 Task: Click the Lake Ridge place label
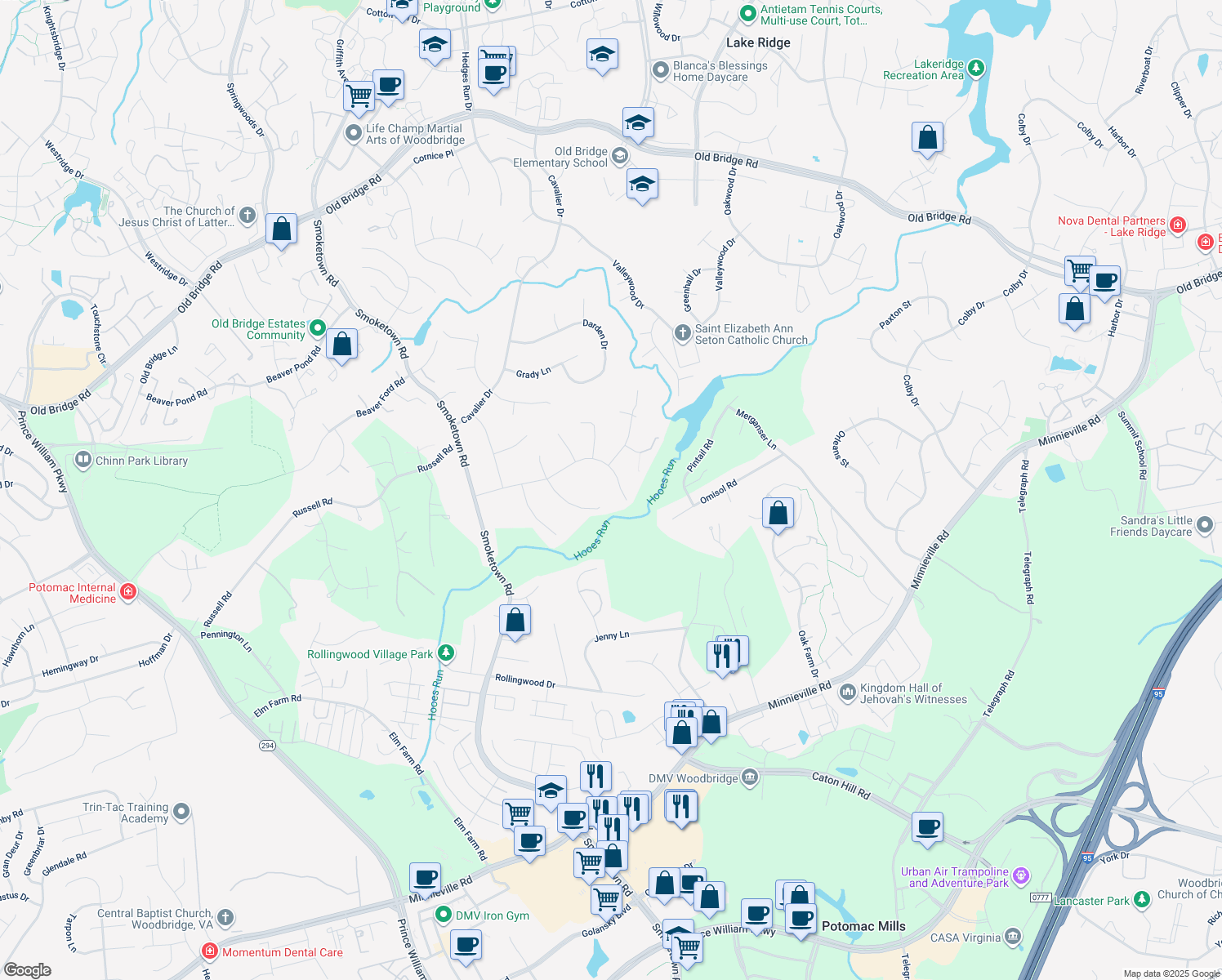tap(758, 42)
